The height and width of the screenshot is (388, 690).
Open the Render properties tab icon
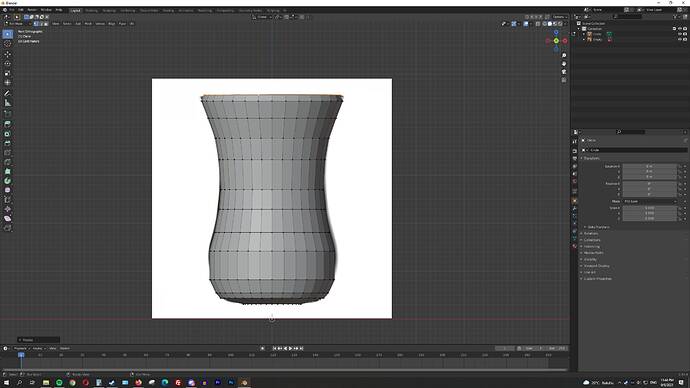pos(574,151)
